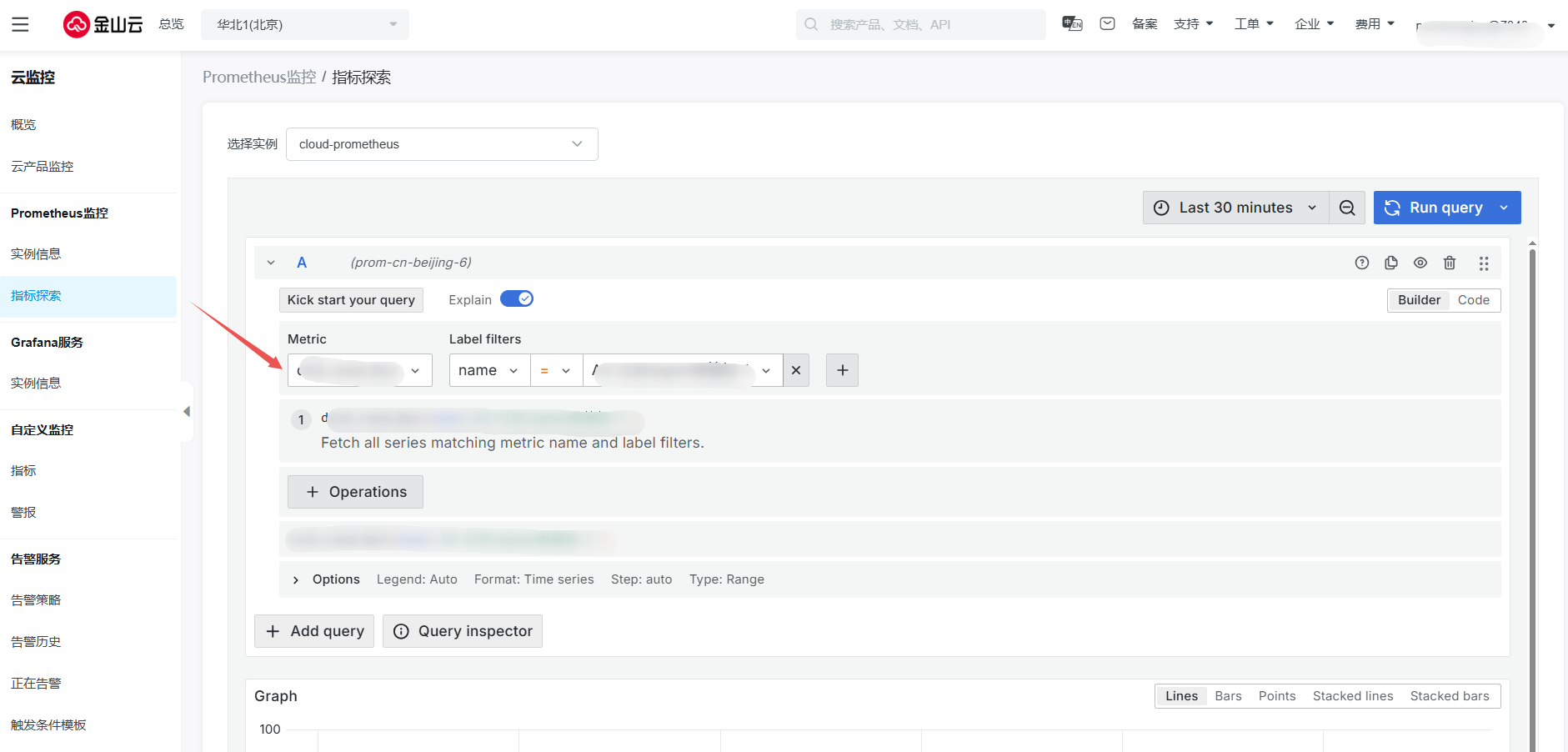This screenshot has height=752, width=1568.
Task: Click the drag handle dots icon on query A
Action: pos(1484,263)
